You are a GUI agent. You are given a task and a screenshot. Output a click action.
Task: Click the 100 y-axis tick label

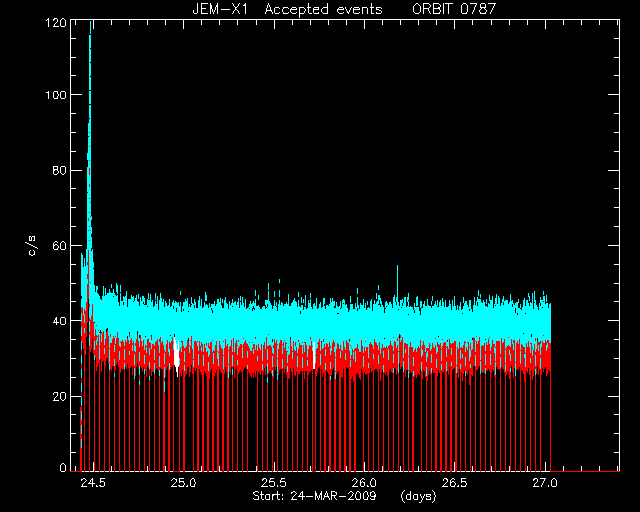56,95
